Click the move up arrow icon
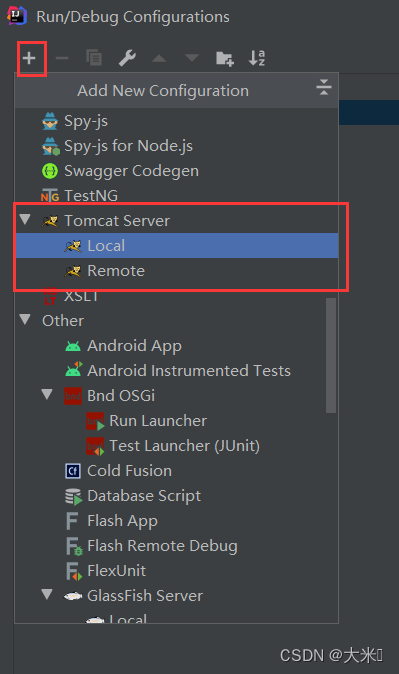Viewport: 399px width, 674px height. (x=159, y=58)
